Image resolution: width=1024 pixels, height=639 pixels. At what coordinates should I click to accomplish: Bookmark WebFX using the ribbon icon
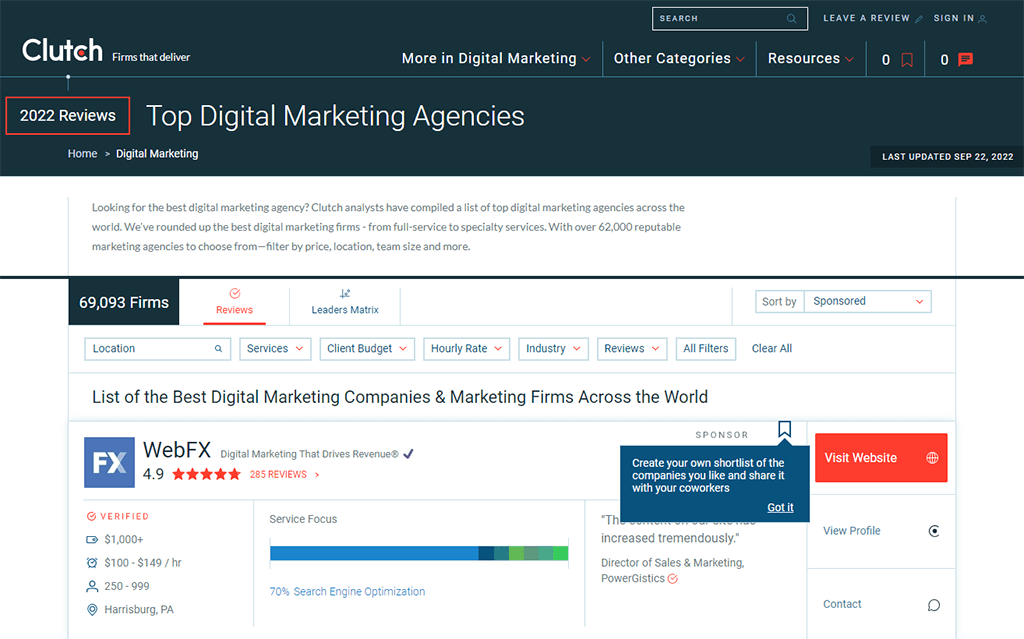[784, 430]
